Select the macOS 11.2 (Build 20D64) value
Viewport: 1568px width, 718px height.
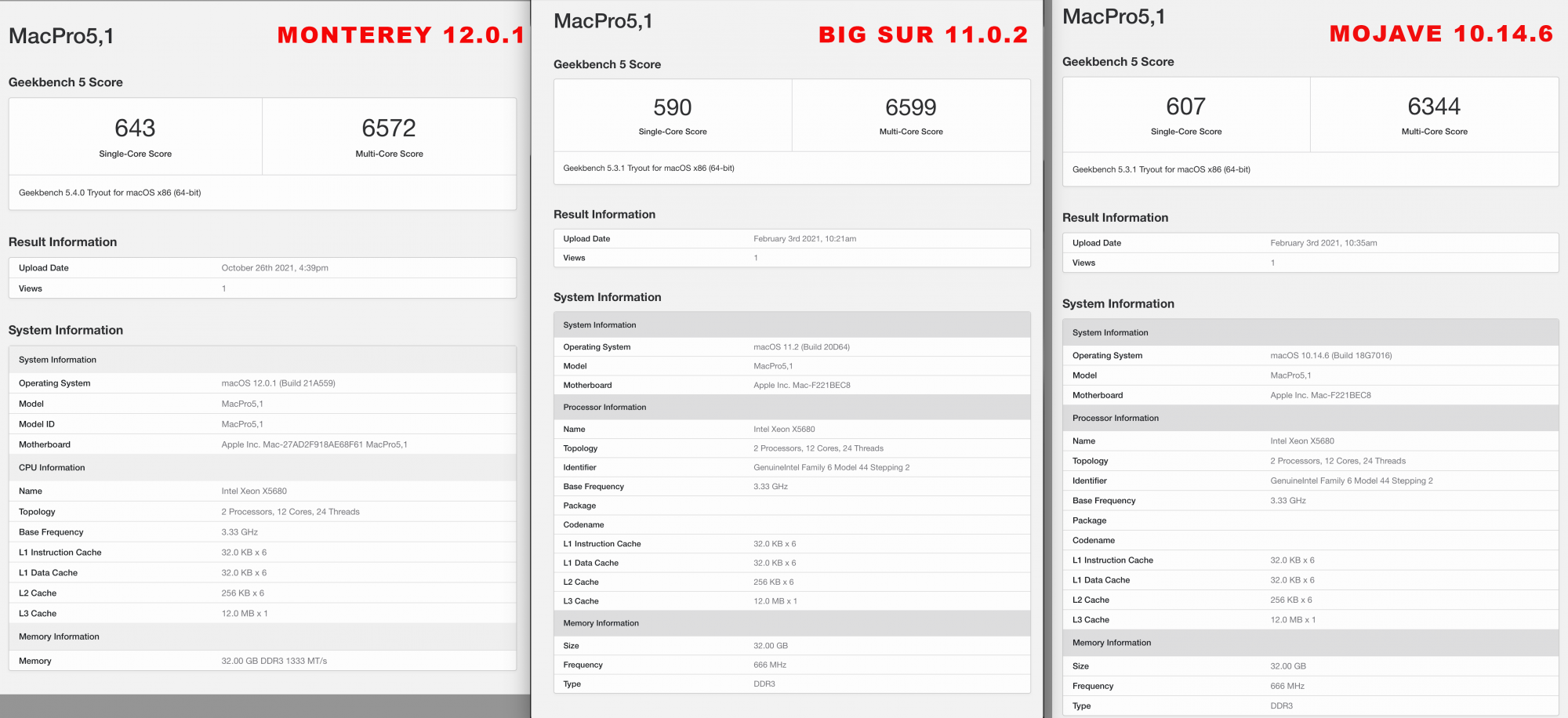pos(802,347)
